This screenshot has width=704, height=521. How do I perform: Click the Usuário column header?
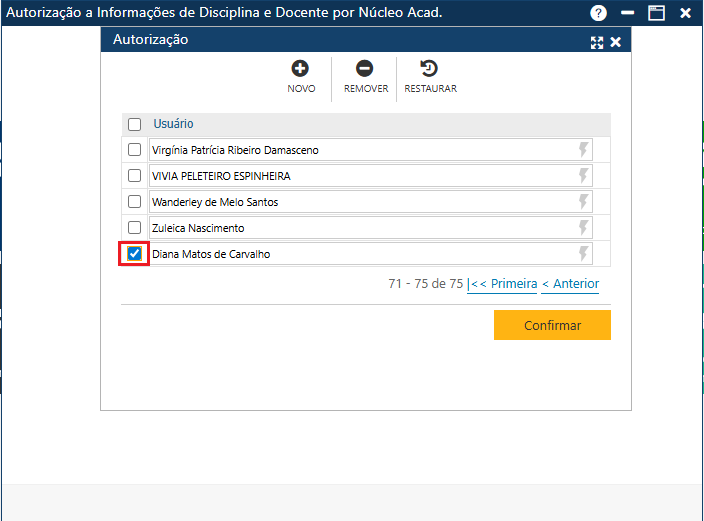[173, 124]
